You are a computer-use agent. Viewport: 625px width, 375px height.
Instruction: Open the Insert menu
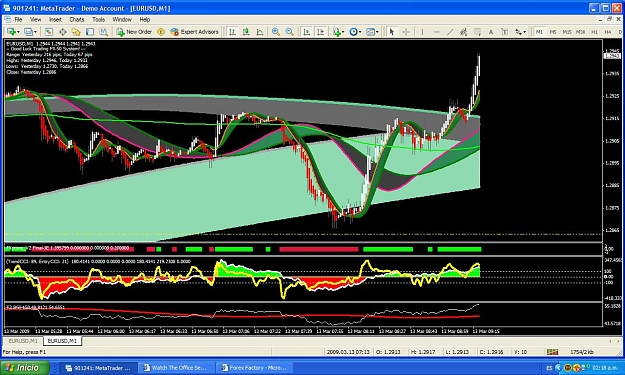click(55, 20)
